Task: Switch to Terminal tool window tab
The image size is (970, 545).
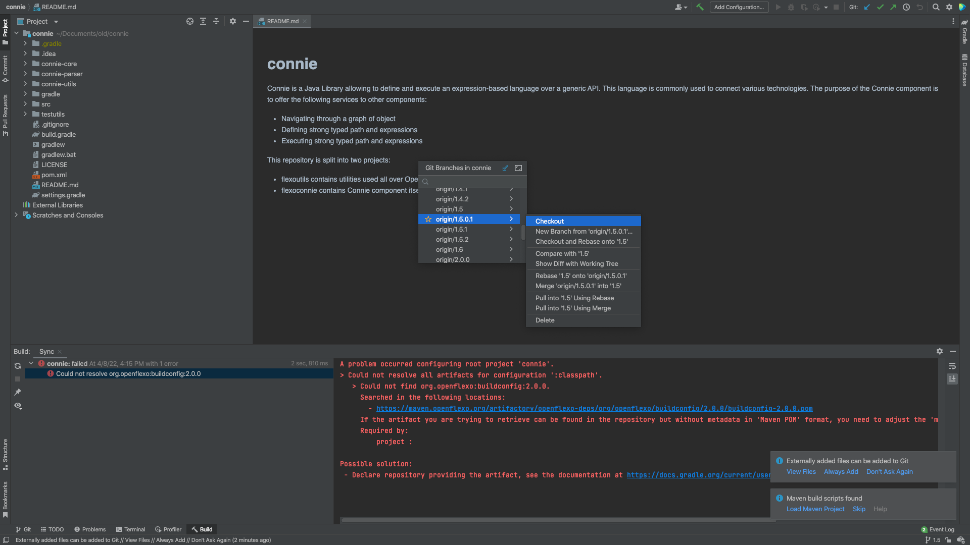Action: tap(131, 530)
